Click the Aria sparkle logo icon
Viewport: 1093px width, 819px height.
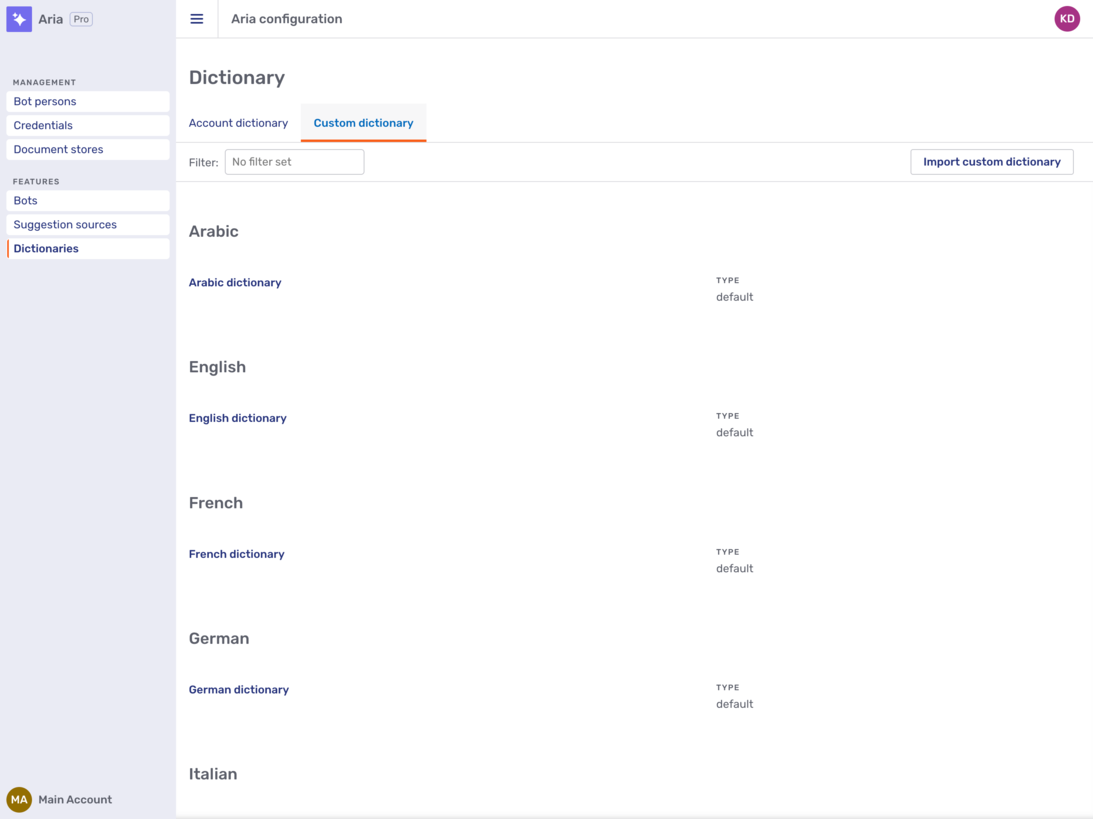click(19, 19)
